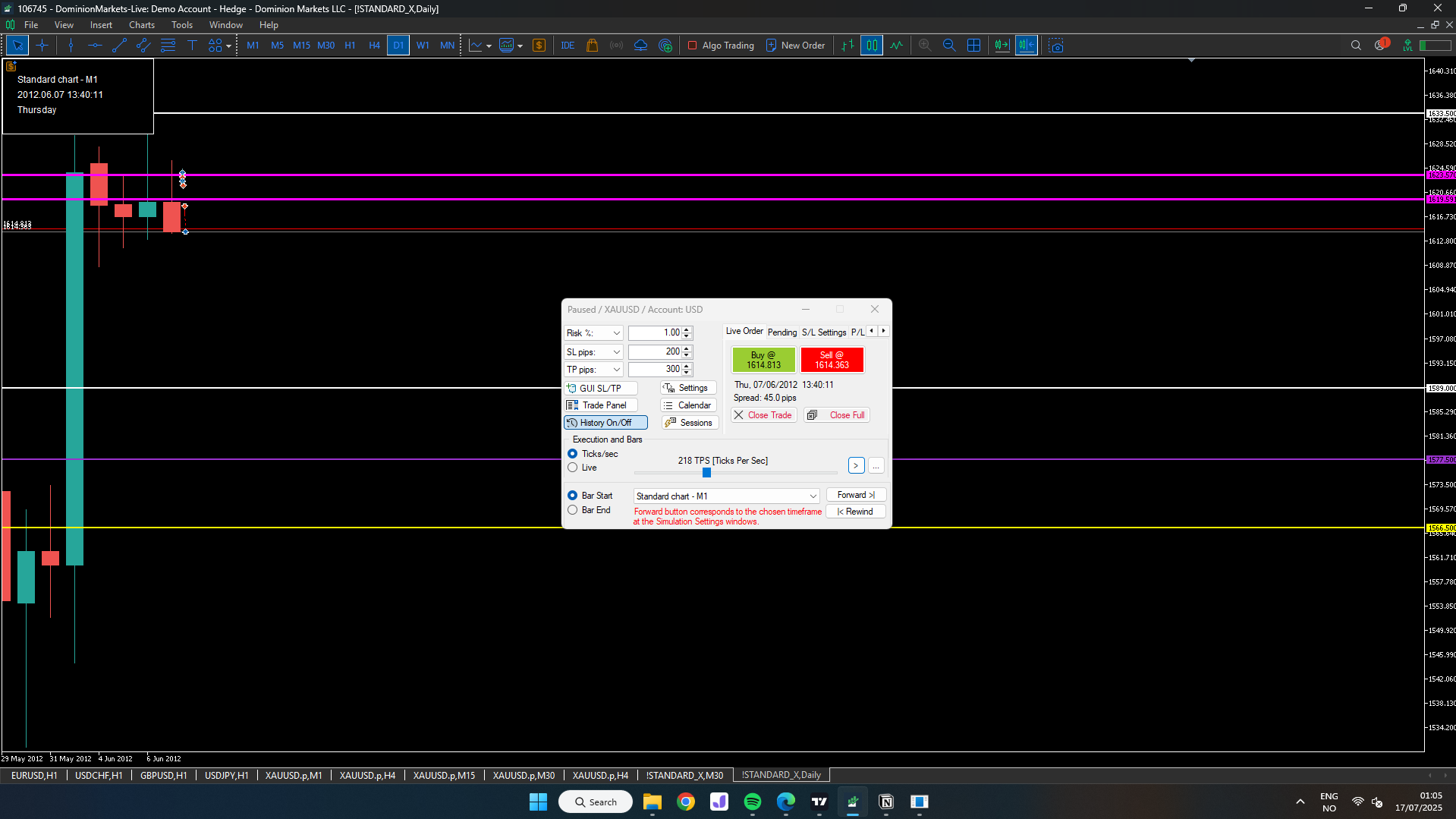Select the vertical line drawing tool

[71, 46]
